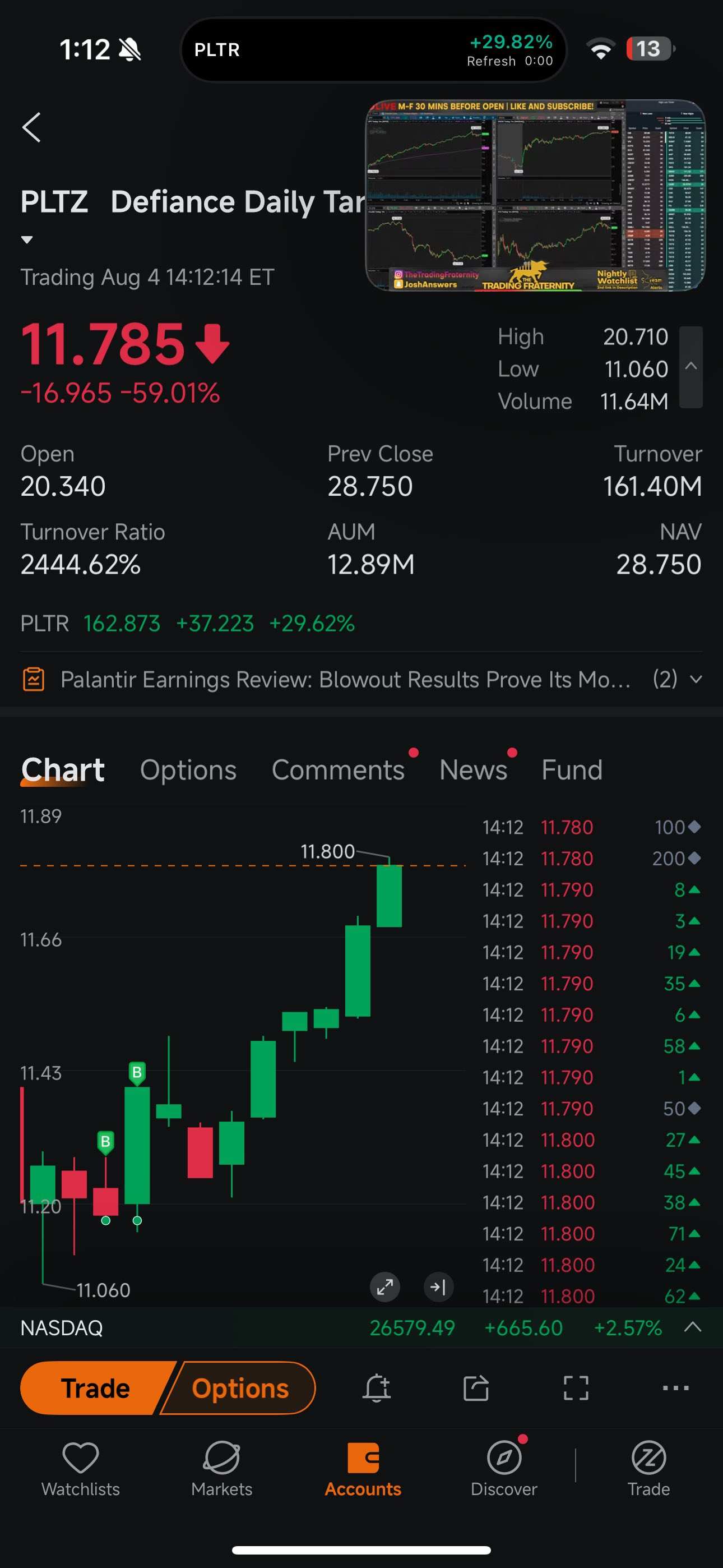Switch to the Chart tab
723x1568 pixels.
click(63, 770)
